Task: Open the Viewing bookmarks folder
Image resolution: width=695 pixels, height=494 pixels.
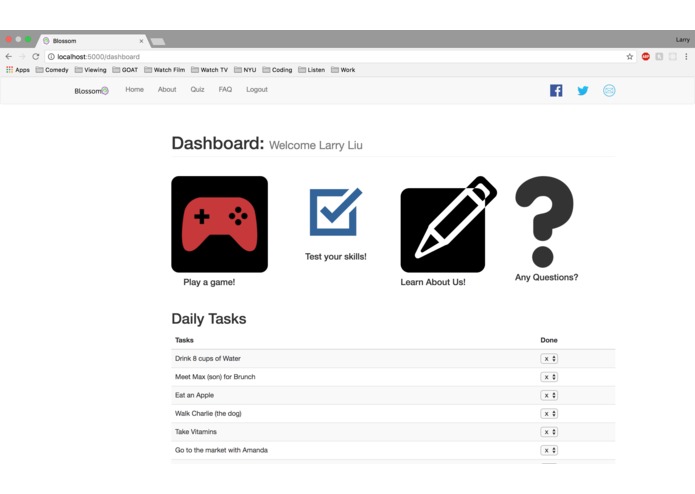Action: [90, 70]
